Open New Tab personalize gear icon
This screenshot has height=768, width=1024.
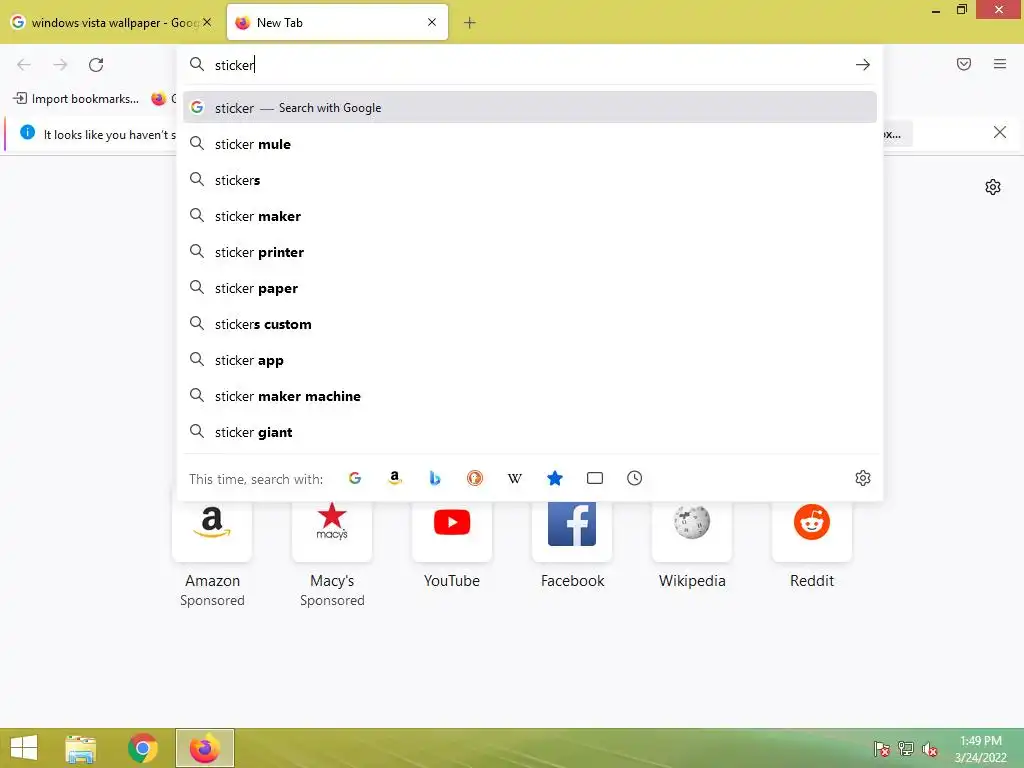pyautogui.click(x=993, y=187)
